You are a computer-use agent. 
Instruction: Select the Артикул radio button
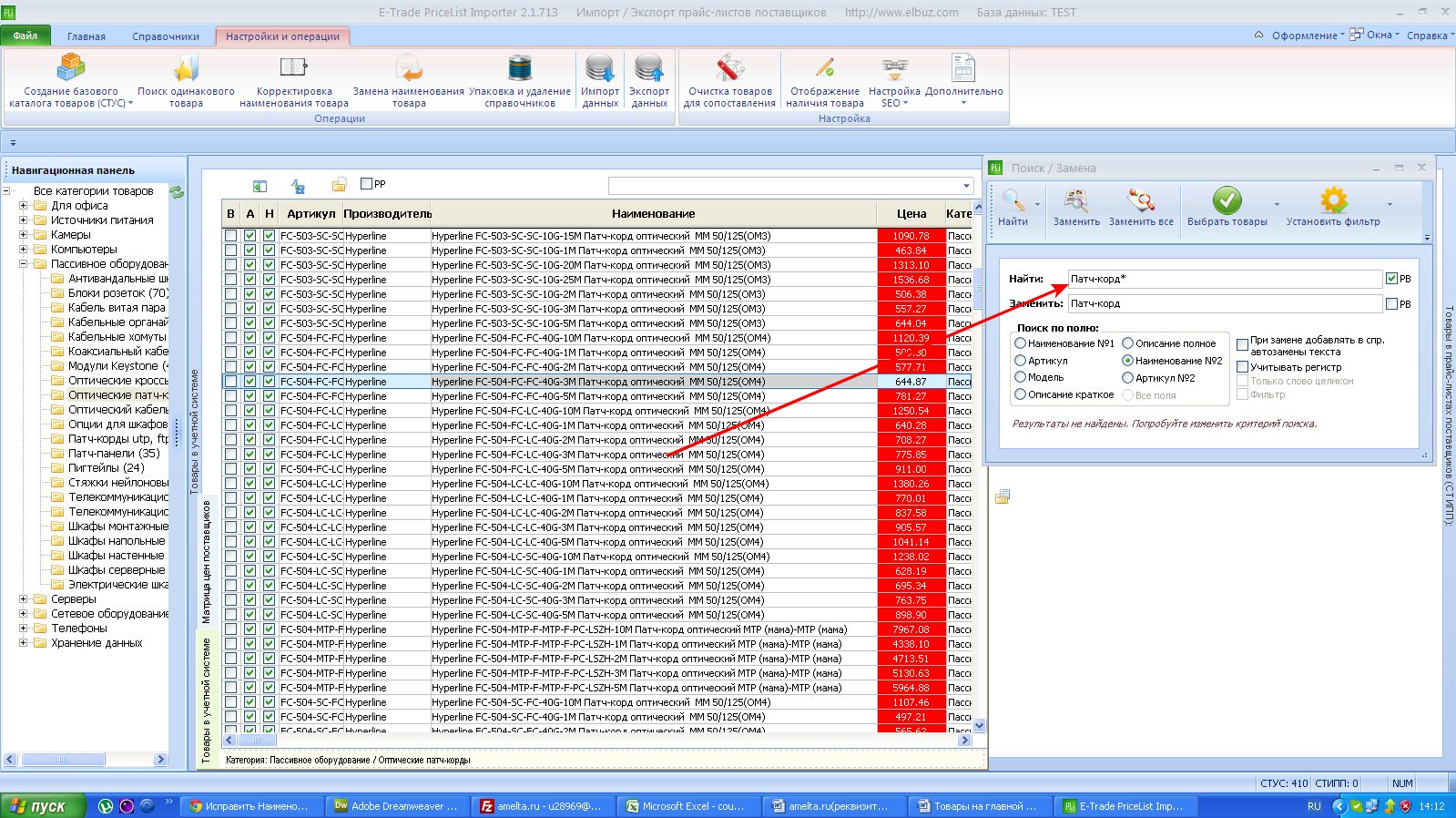coord(1021,361)
